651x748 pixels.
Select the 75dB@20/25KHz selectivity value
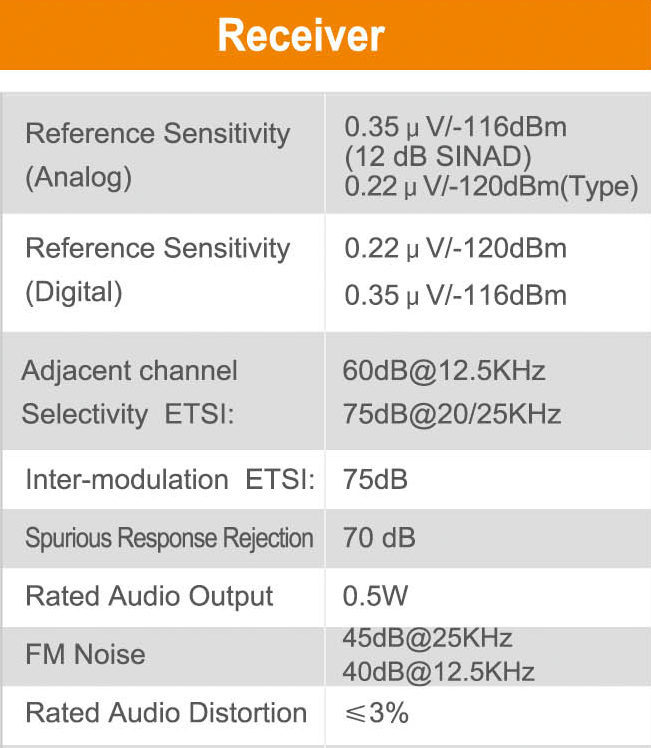tap(451, 413)
